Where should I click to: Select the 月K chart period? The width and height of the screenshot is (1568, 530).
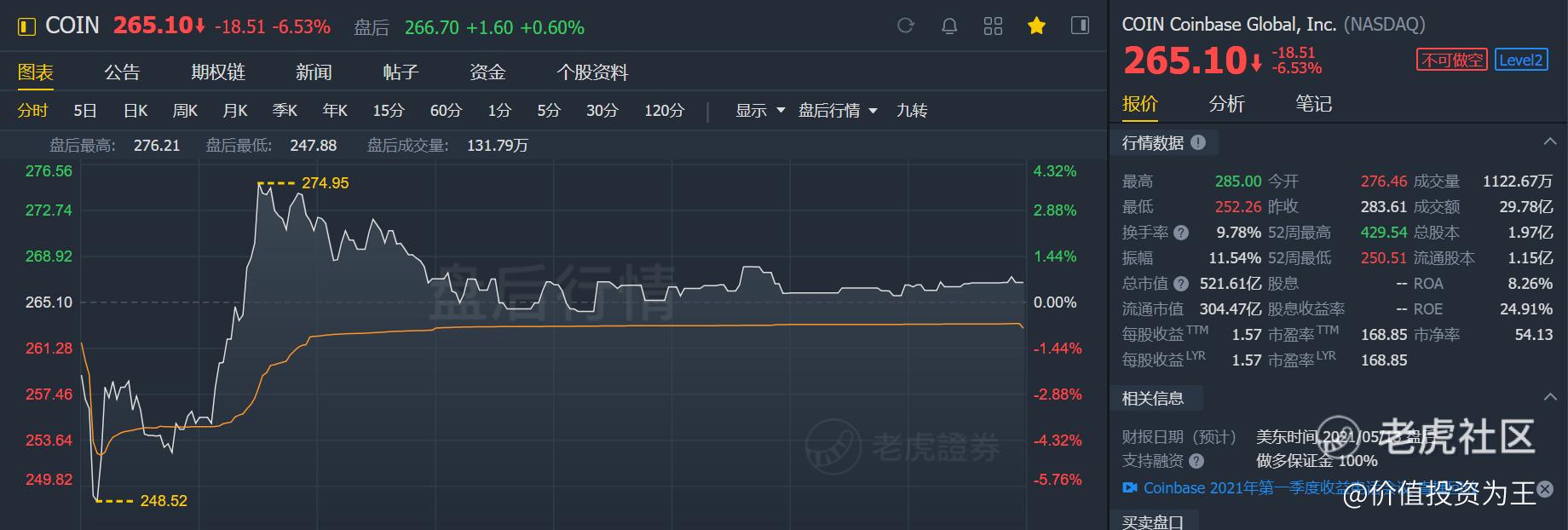click(235, 111)
